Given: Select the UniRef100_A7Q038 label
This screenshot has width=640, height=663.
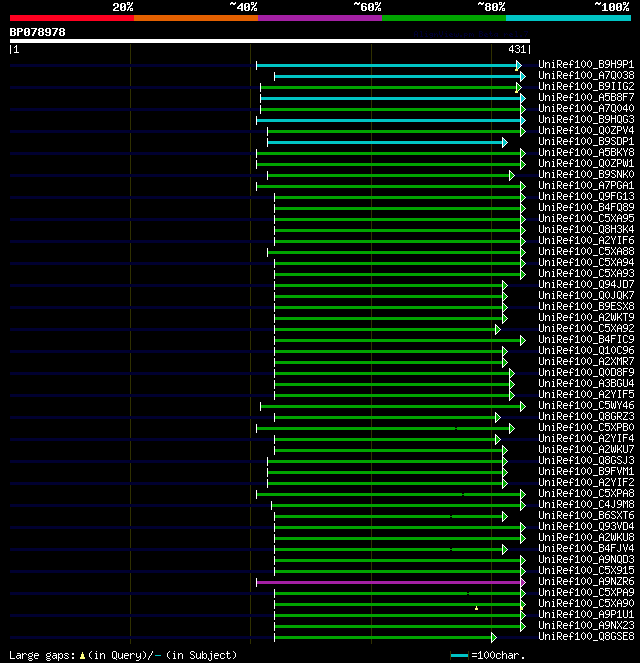Looking at the screenshot, I should pyautogui.click(x=586, y=75).
